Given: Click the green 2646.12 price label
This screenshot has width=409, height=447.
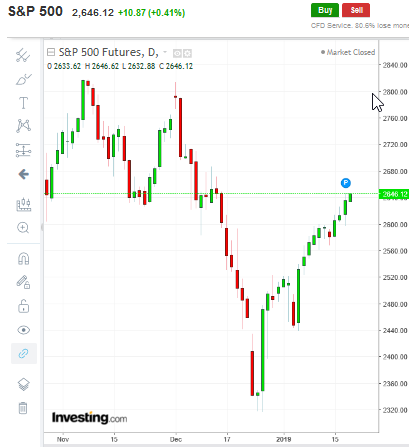Looking at the screenshot, I should coord(394,194).
